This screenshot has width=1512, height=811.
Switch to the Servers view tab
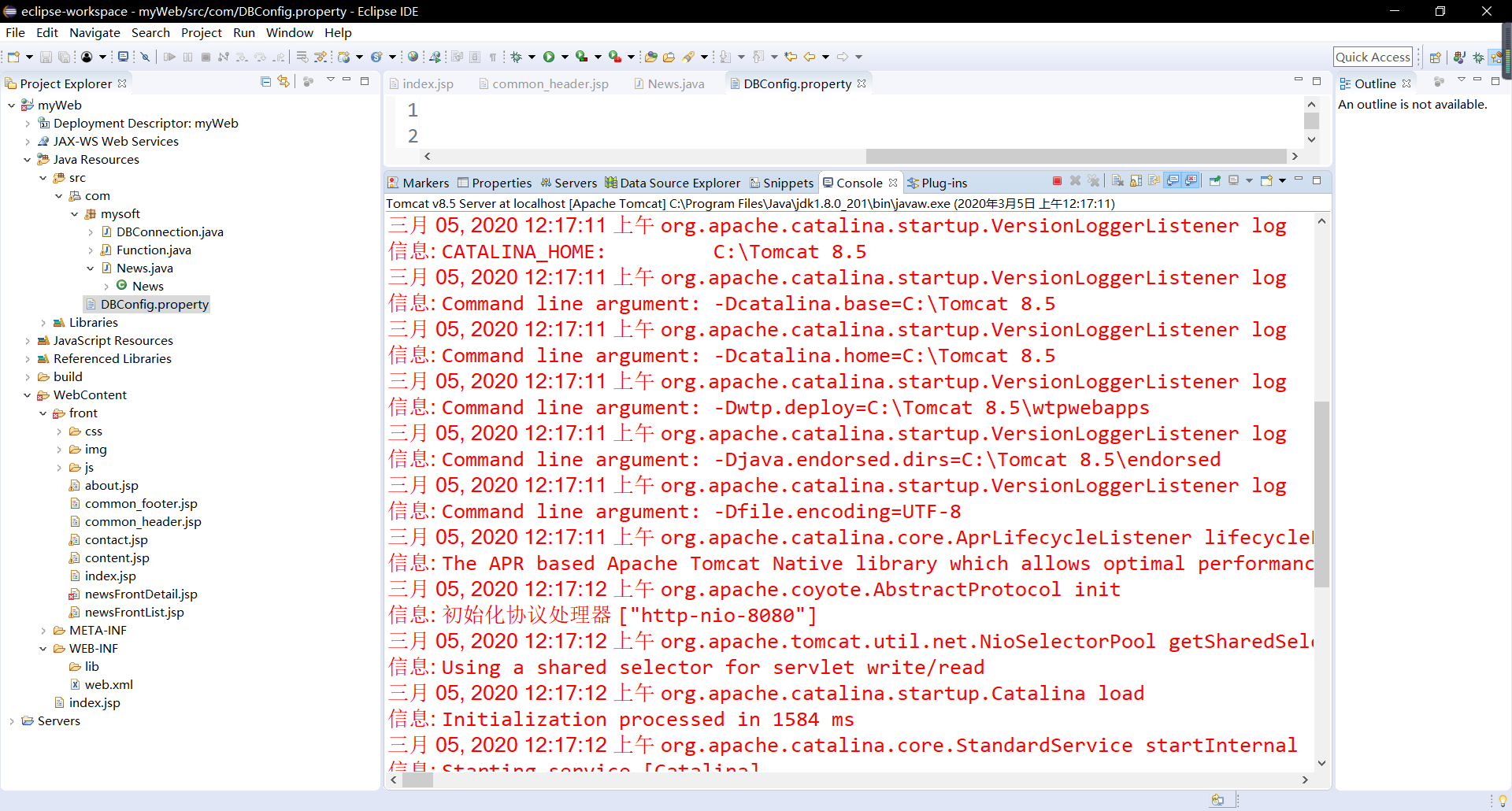[x=569, y=183]
